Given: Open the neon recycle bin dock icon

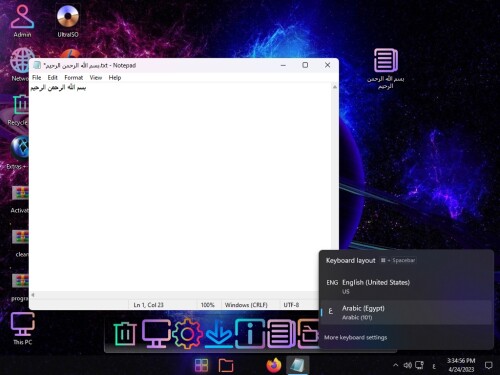Looking at the screenshot, I should click(125, 334).
